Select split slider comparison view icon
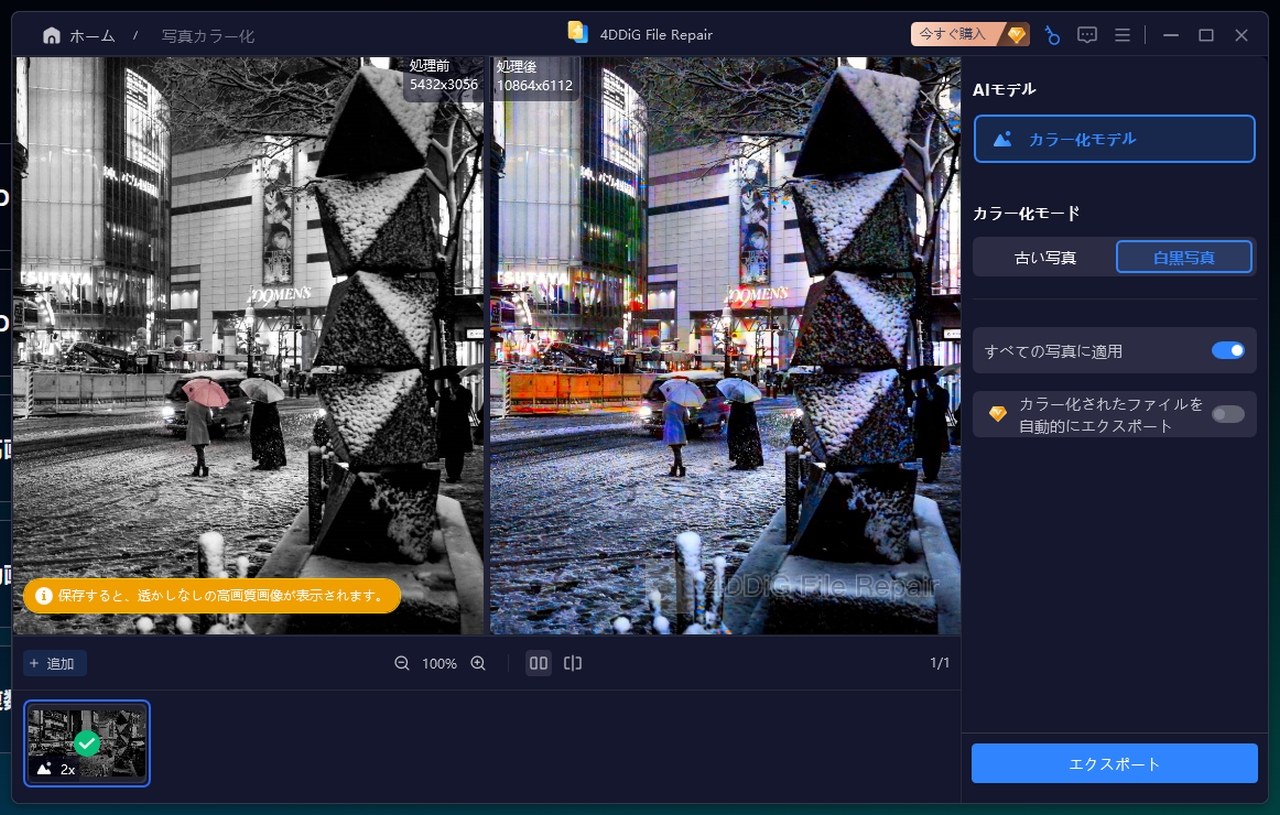This screenshot has width=1280, height=815. (x=573, y=663)
